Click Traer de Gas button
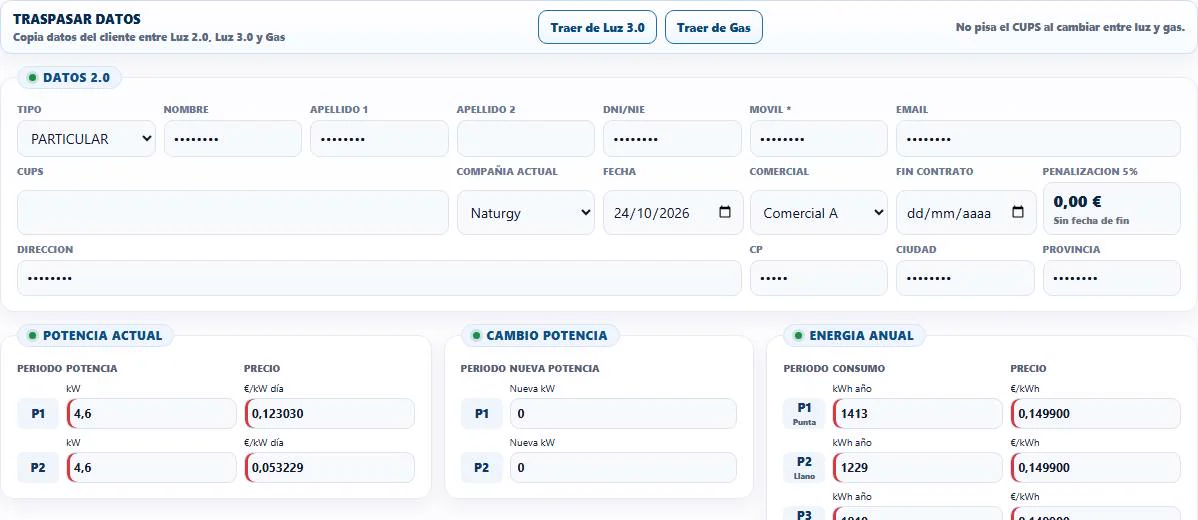This screenshot has width=1198, height=520. pos(714,27)
